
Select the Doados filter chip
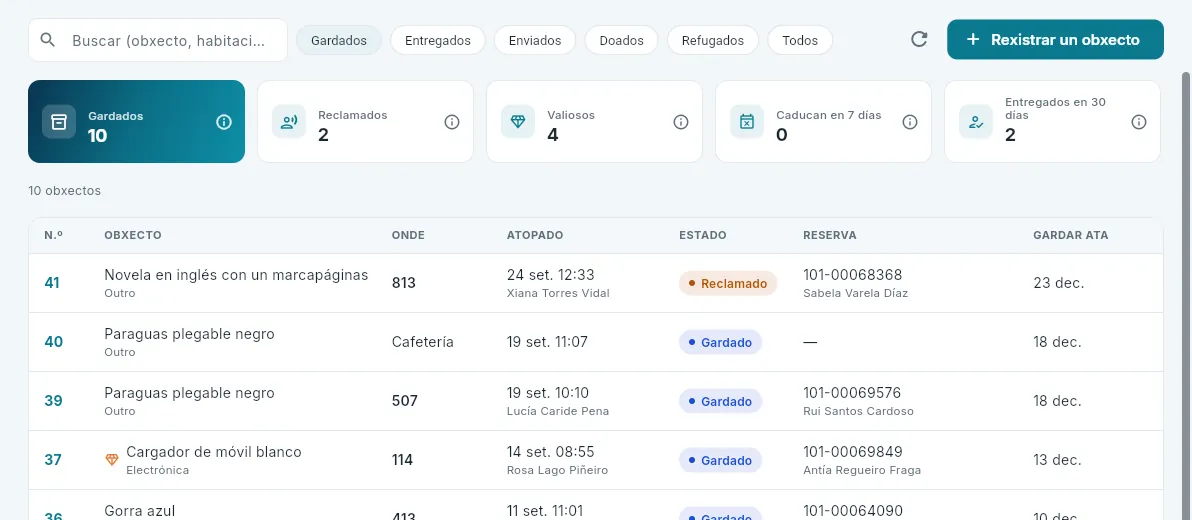(621, 40)
